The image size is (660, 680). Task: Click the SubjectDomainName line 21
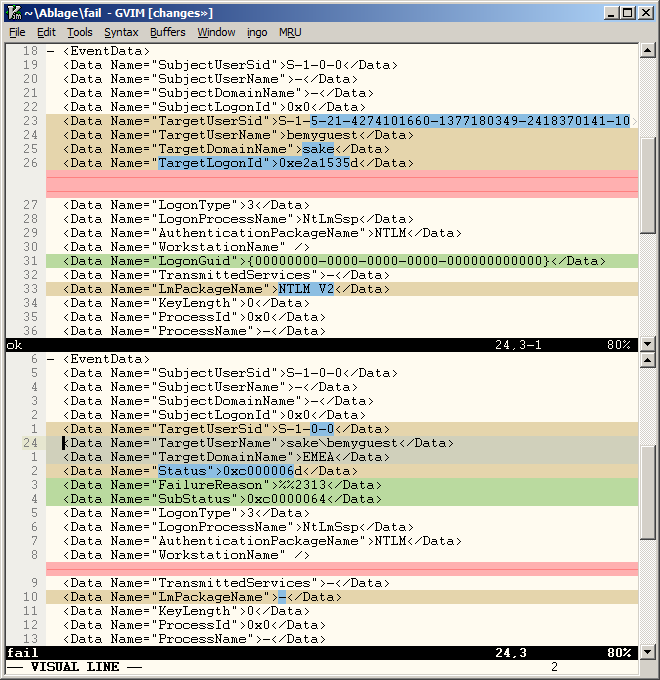(342, 93)
